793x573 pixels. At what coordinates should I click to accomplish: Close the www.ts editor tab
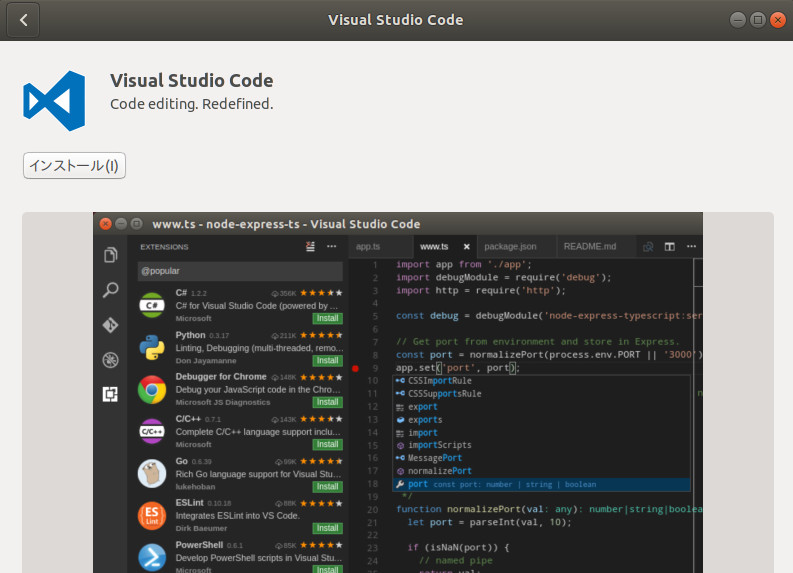tap(466, 246)
